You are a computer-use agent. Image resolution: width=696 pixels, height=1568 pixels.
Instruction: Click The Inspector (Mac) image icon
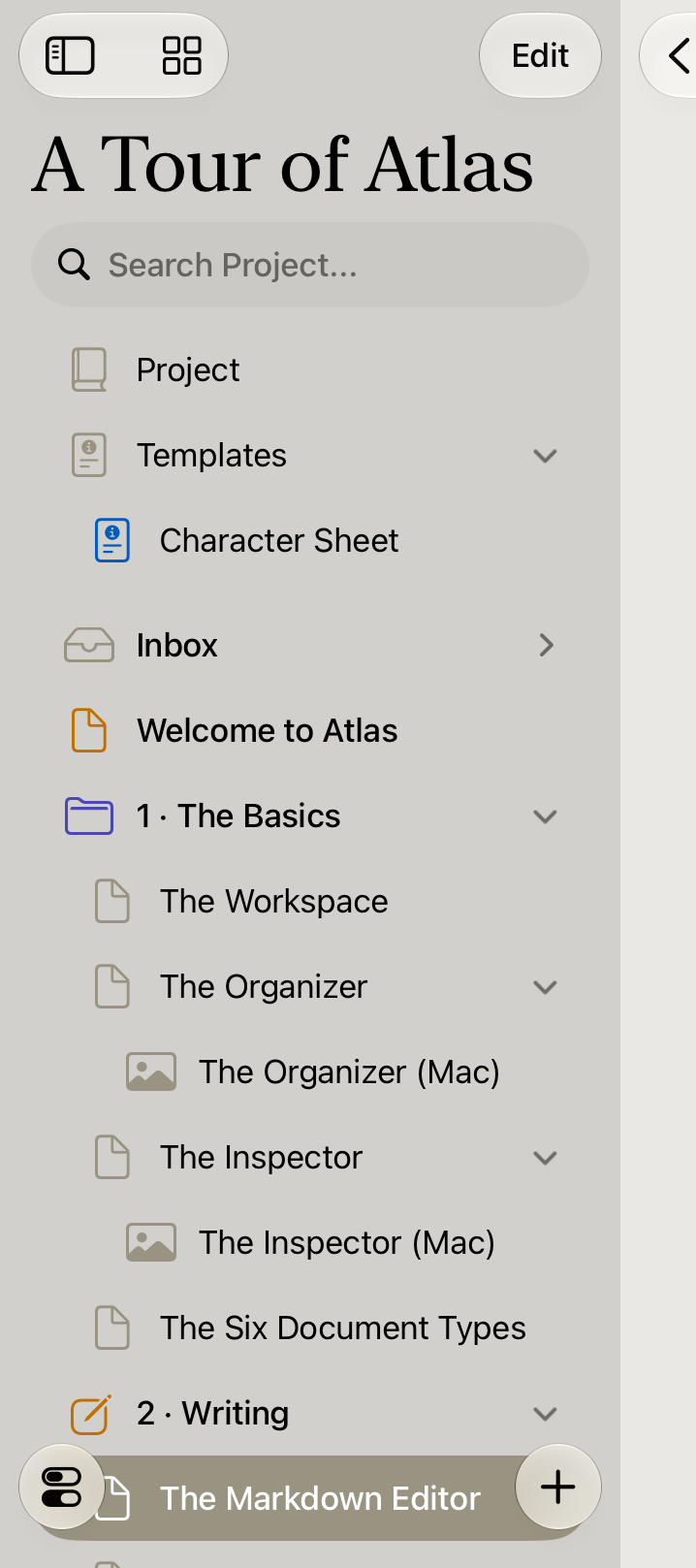[151, 1242]
